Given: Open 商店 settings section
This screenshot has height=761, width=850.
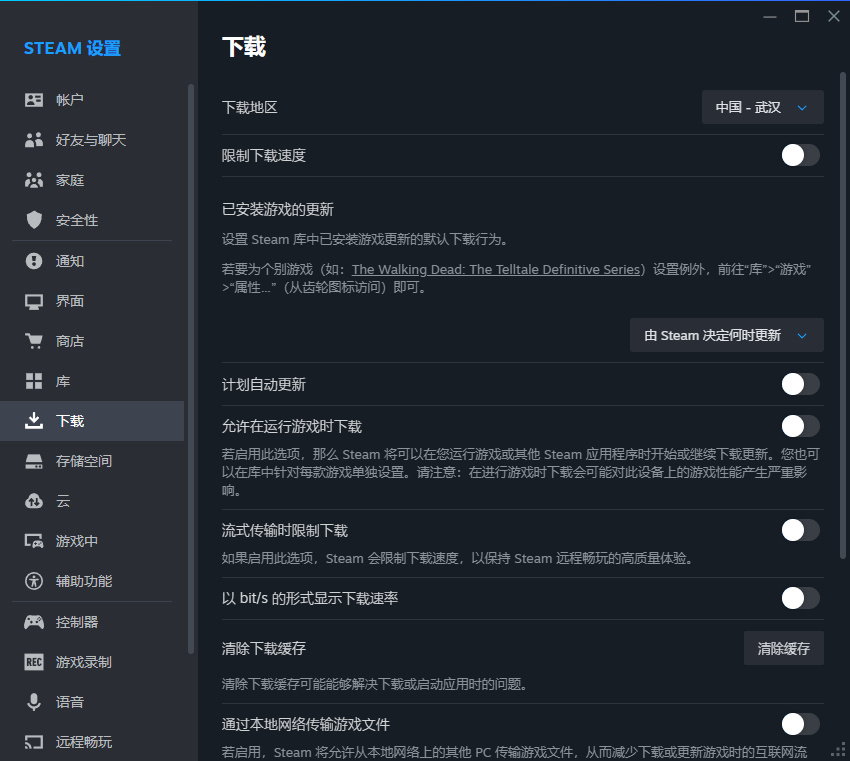Looking at the screenshot, I should [x=92, y=341].
